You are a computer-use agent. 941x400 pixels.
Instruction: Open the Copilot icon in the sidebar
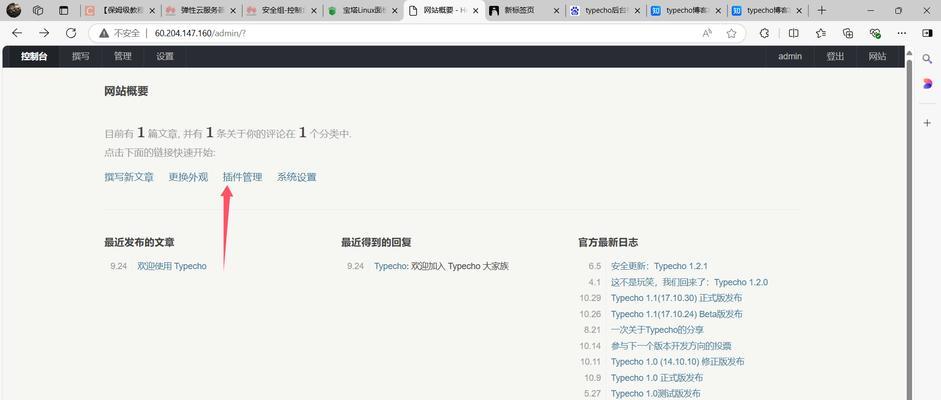point(927,84)
